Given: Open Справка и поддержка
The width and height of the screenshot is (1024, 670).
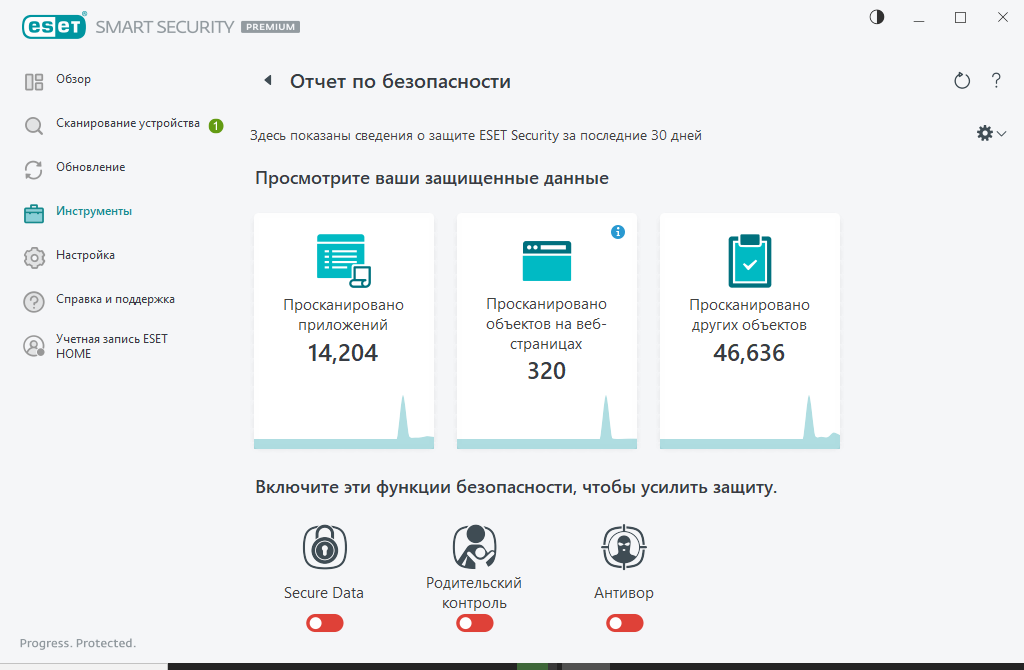Looking at the screenshot, I should [115, 299].
